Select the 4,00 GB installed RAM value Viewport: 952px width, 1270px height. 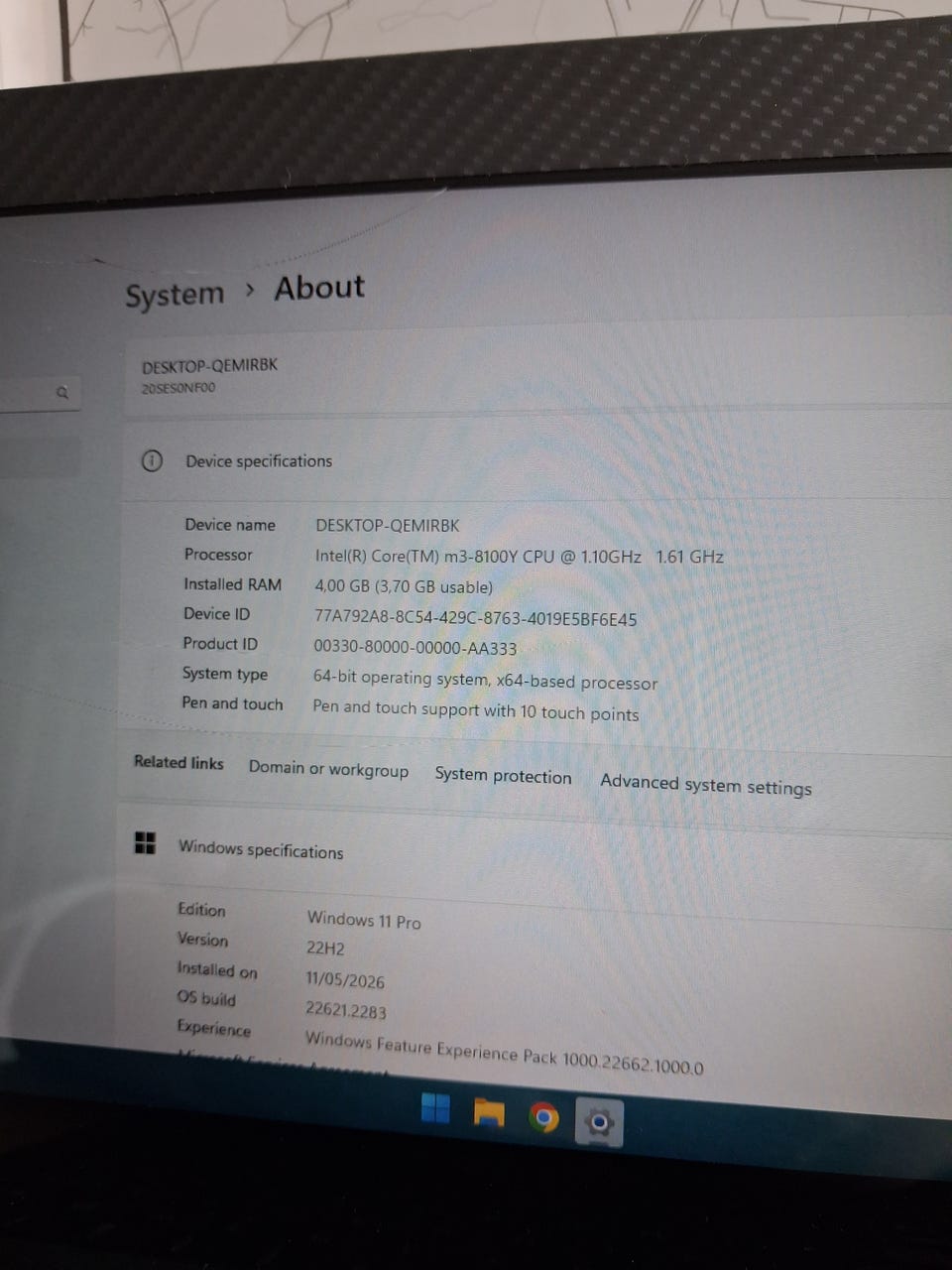coord(404,586)
